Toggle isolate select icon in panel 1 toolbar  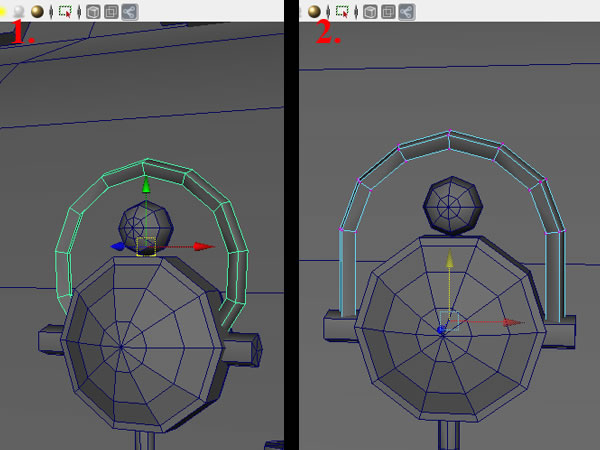coord(65,12)
